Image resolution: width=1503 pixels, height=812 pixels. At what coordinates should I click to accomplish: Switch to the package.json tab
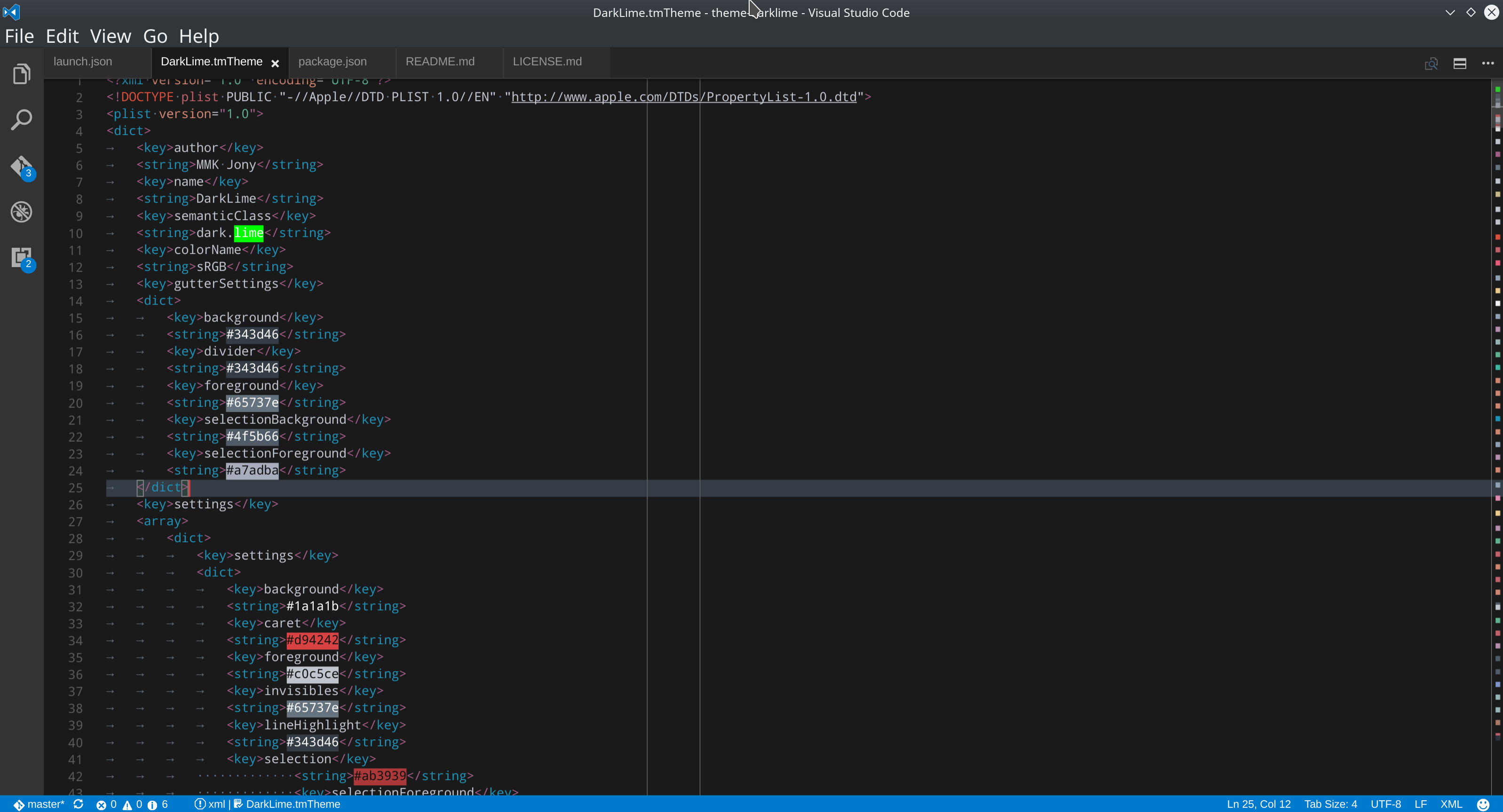(x=332, y=62)
